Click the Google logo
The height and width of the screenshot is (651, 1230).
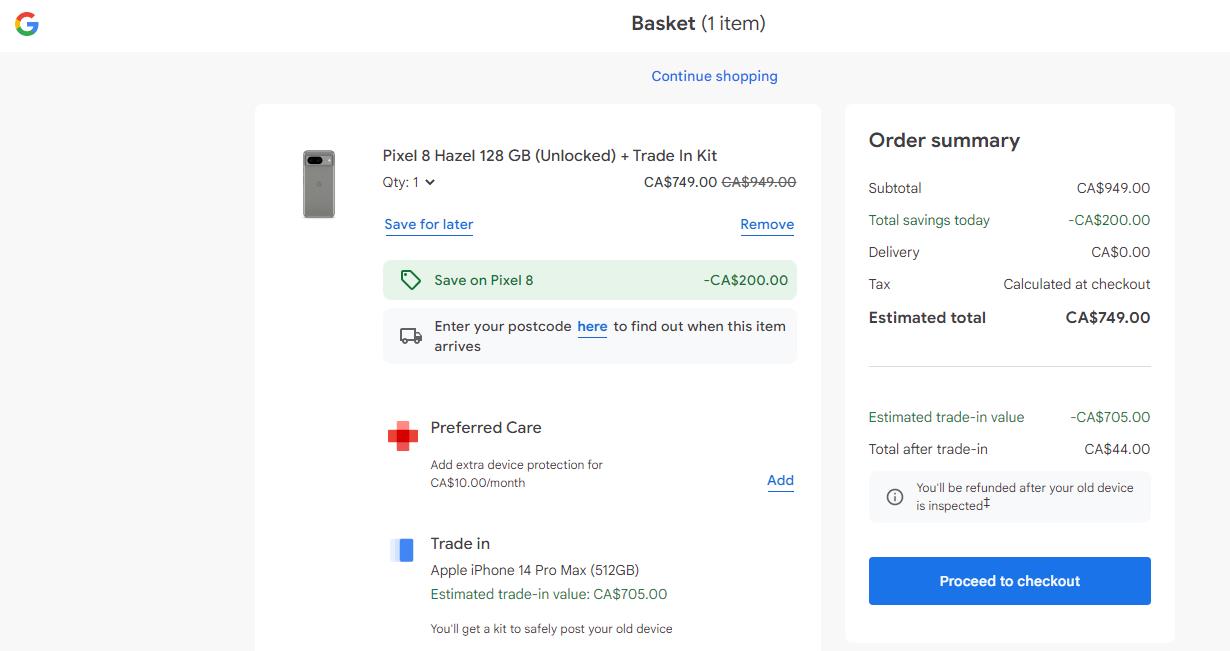tap(27, 25)
